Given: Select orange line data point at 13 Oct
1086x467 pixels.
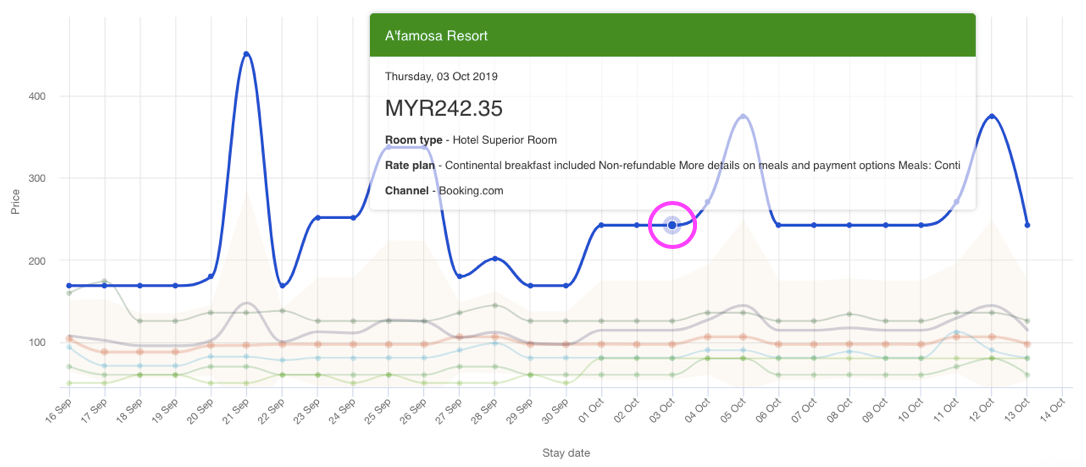Looking at the screenshot, I should pyautogui.click(x=1027, y=344).
